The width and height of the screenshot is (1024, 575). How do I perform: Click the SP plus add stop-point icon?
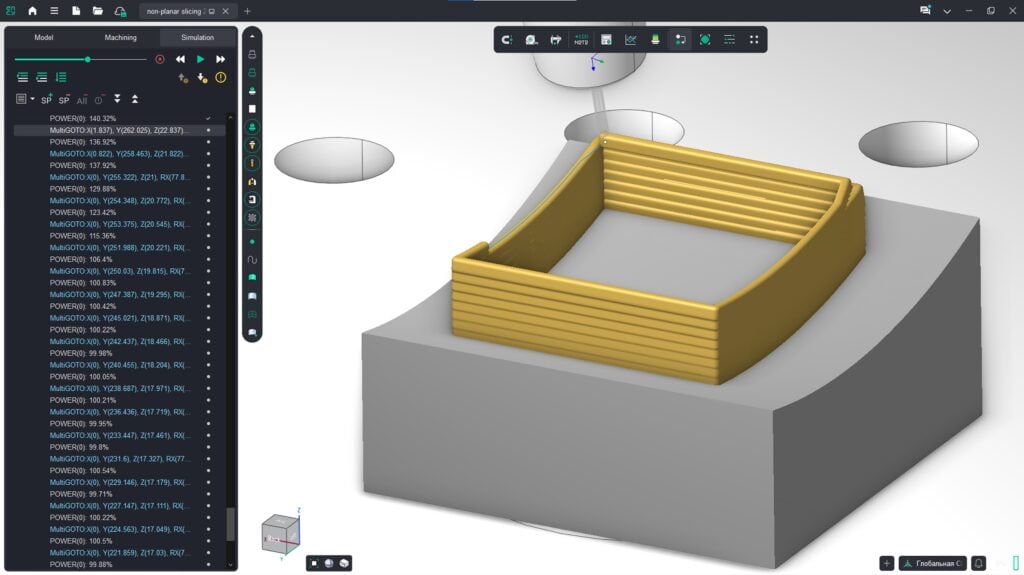point(46,99)
